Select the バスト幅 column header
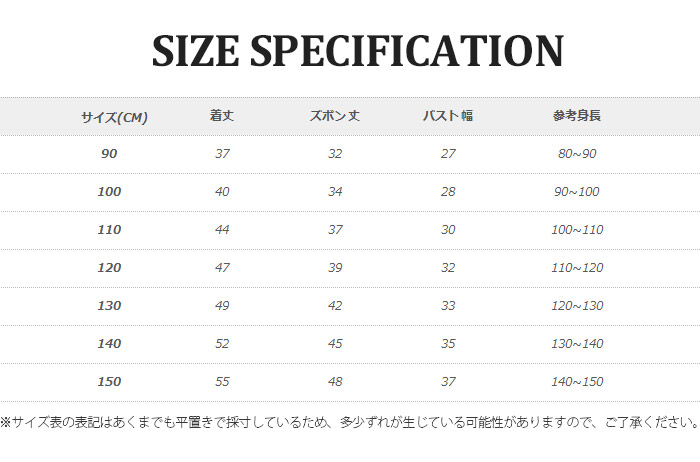The width and height of the screenshot is (700, 462). coord(448,116)
